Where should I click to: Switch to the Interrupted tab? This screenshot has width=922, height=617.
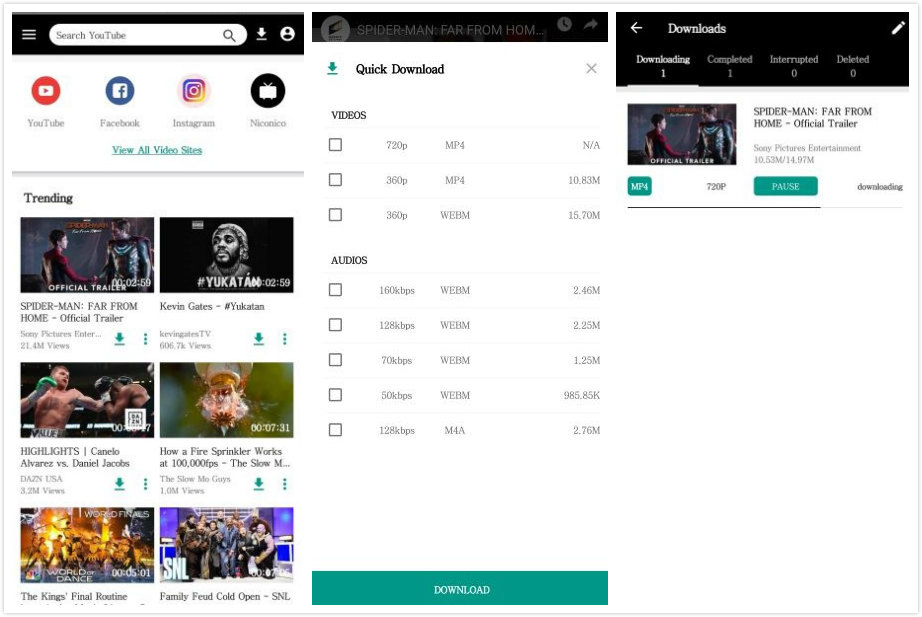point(793,66)
